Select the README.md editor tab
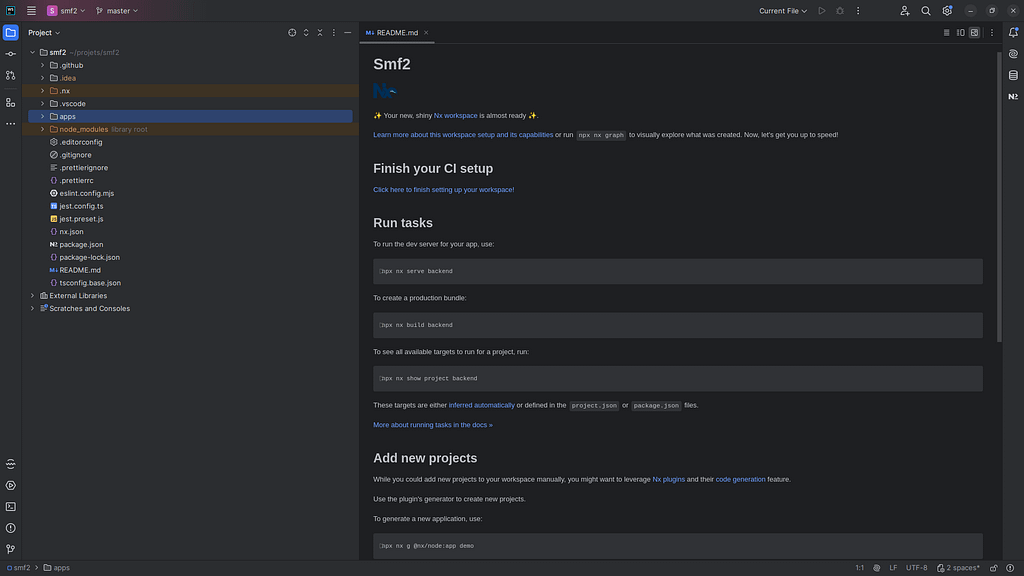 click(x=396, y=33)
